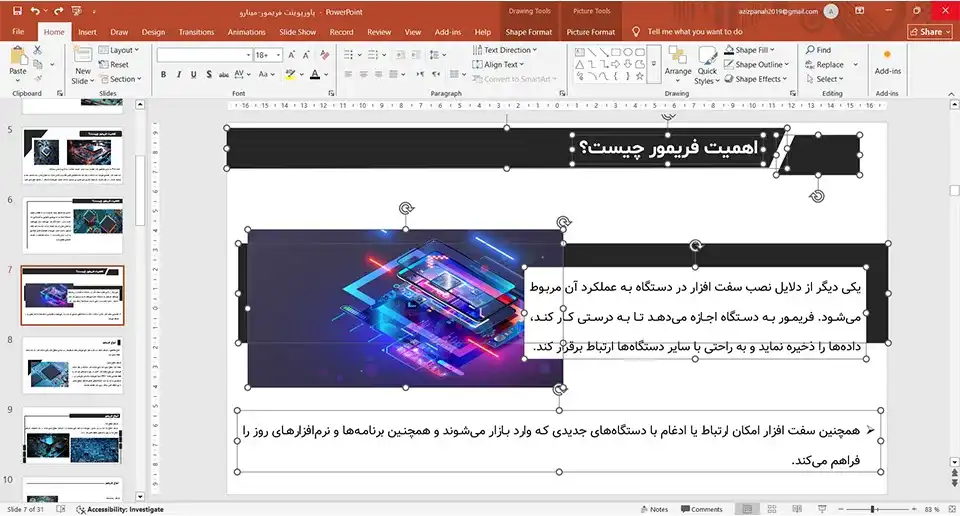The image size is (960, 516).
Task: Click the Decrease Font Size icon
Action: [306, 55]
